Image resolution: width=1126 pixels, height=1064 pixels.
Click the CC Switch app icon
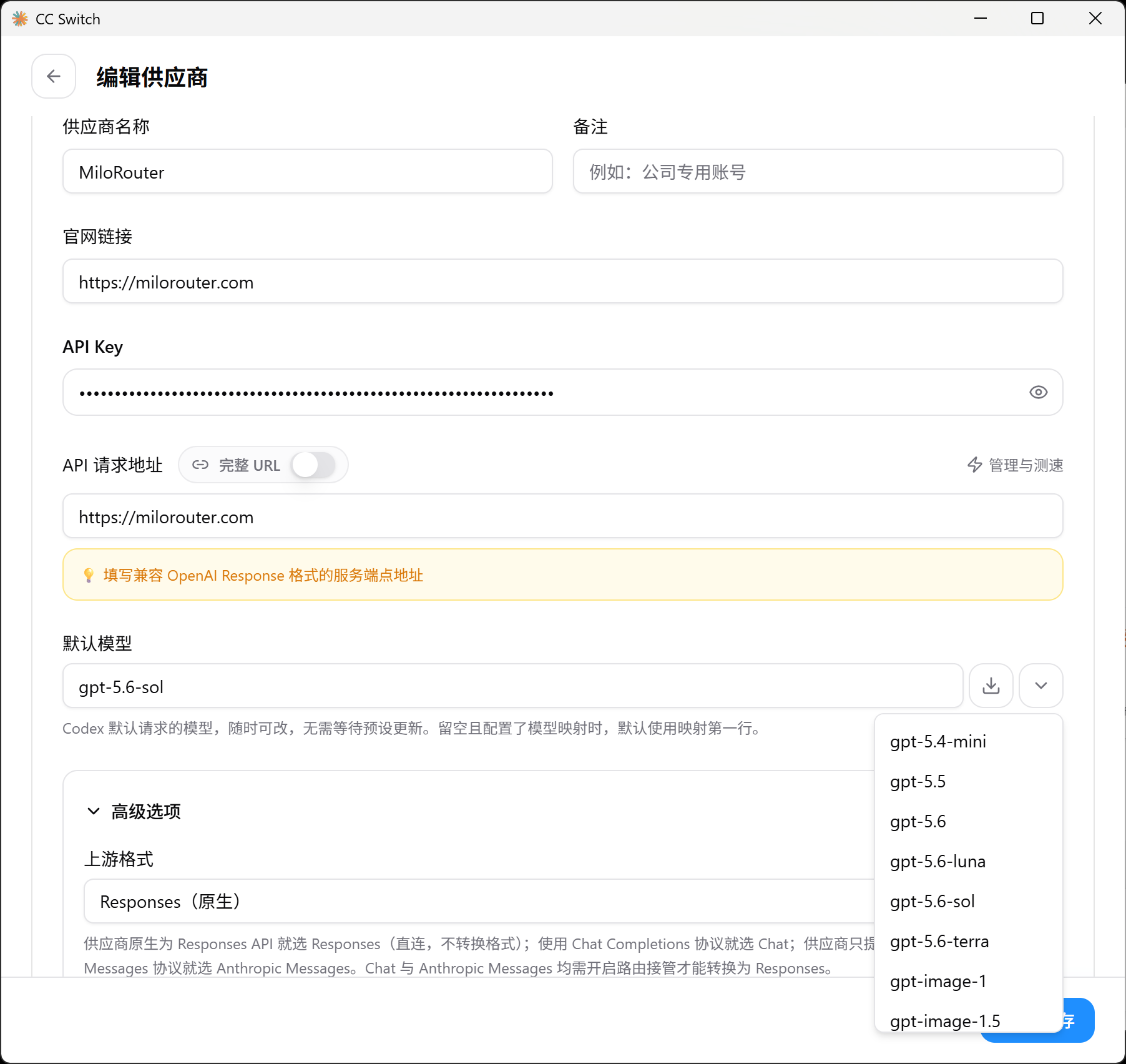click(x=20, y=19)
